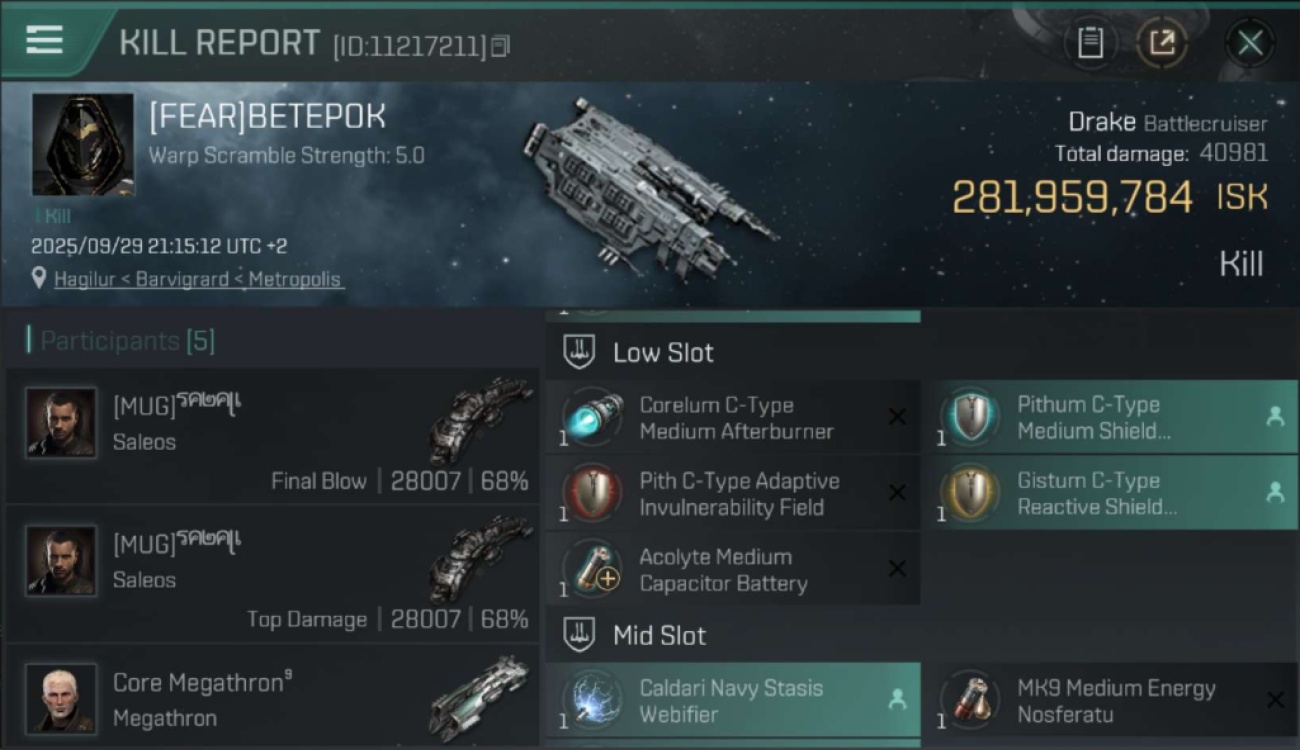Close the kill report window
This screenshot has height=750, width=1300.
[1249, 43]
